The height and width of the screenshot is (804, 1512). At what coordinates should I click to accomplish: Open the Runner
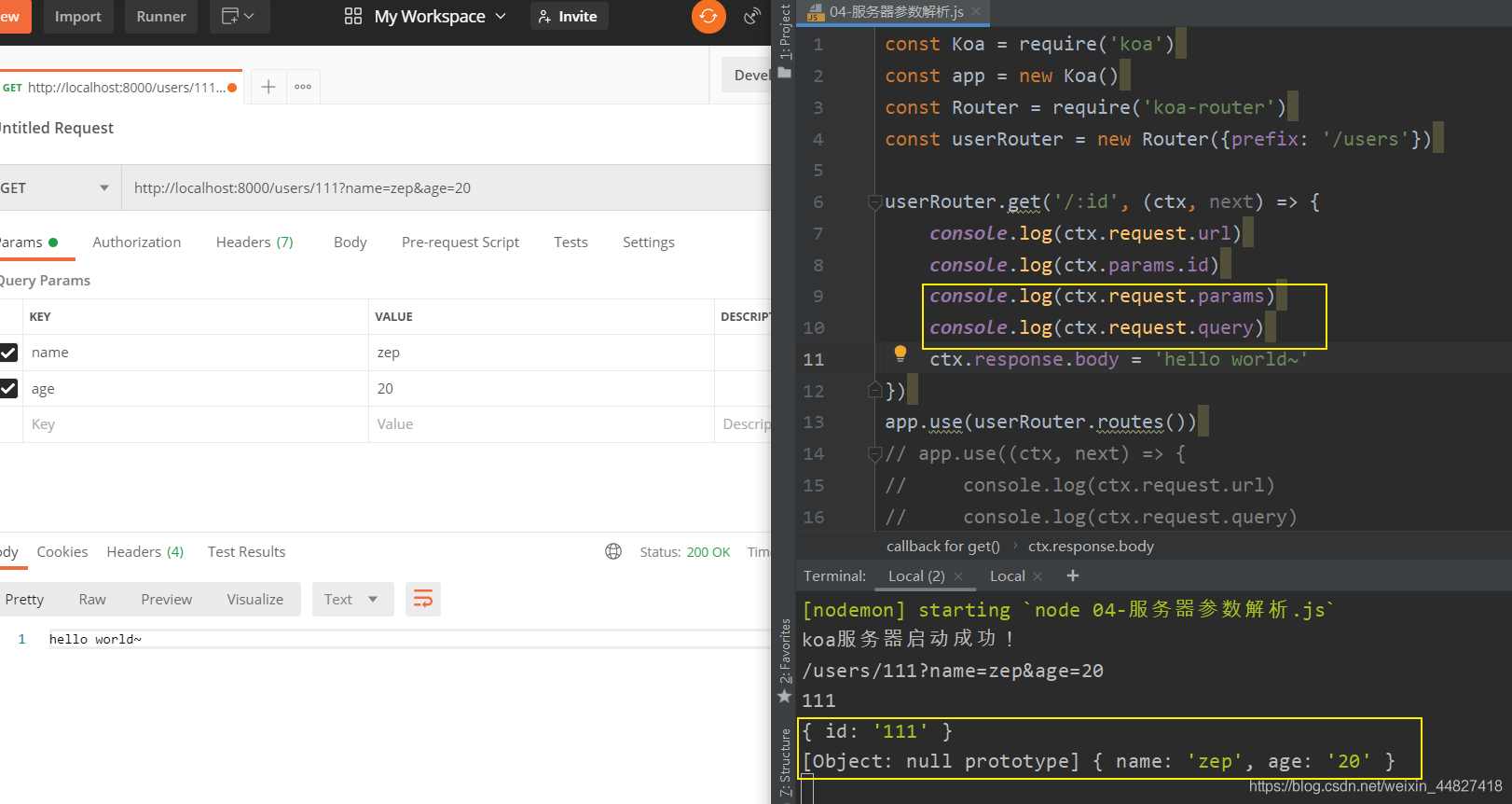[161, 16]
